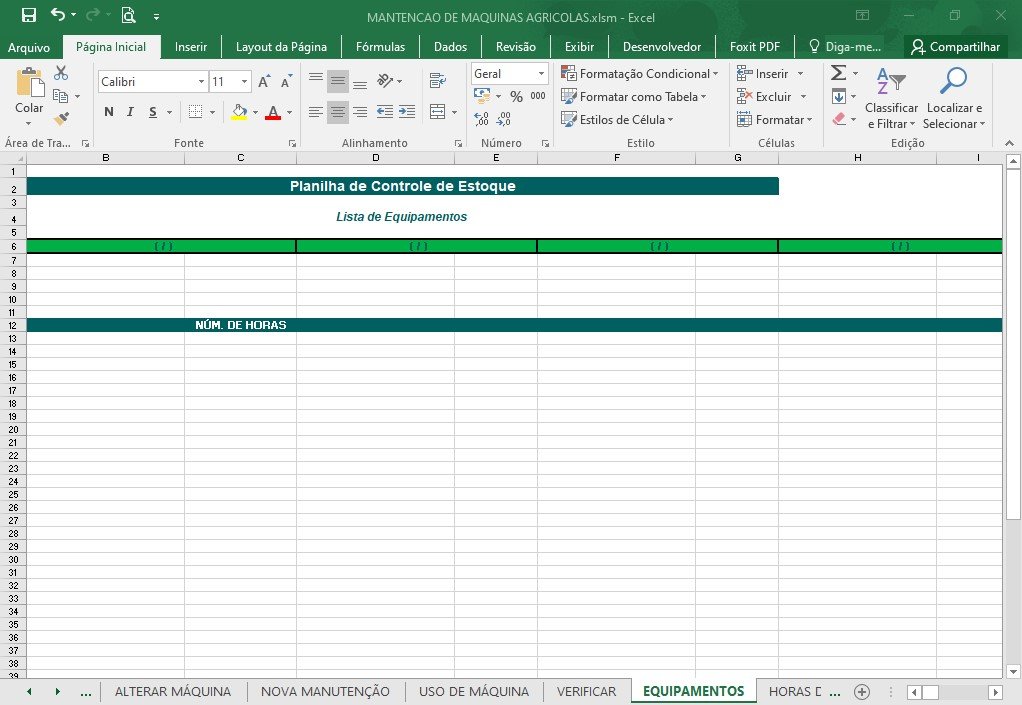The height and width of the screenshot is (705, 1022).
Task: Undo the last action
Action: tap(57, 14)
